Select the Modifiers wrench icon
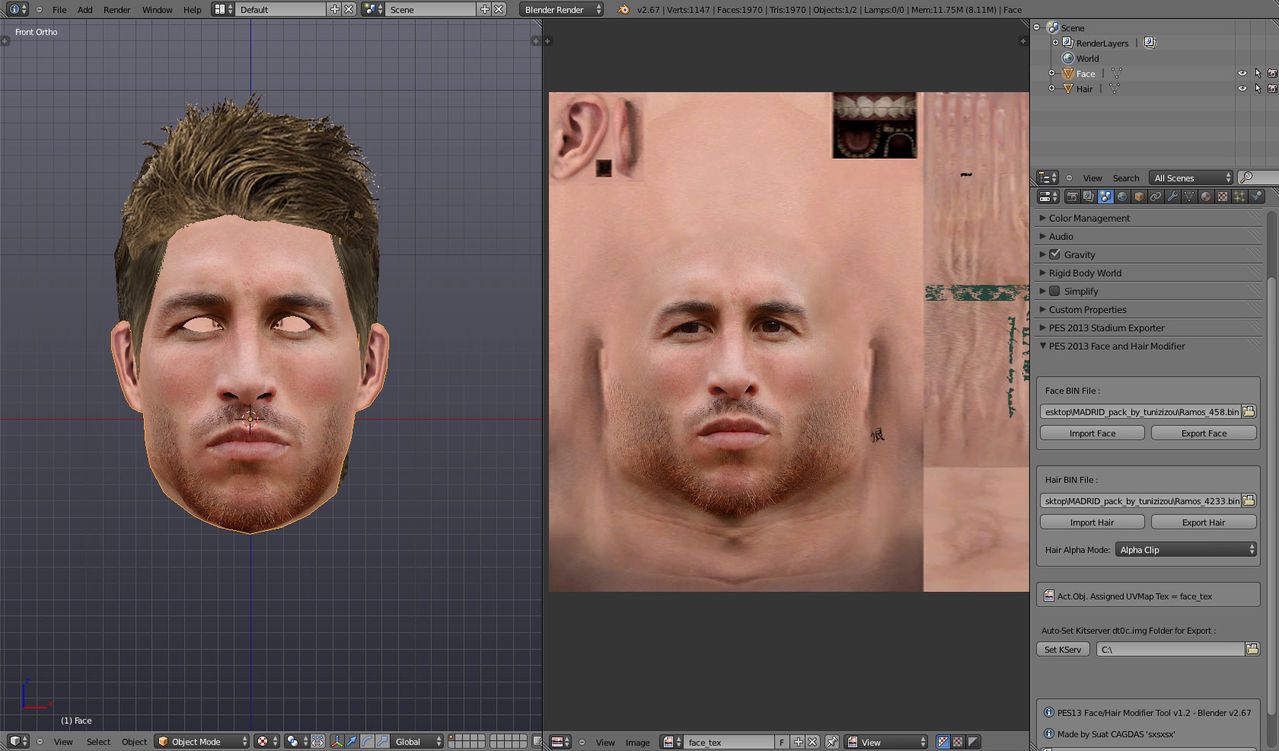Image resolution: width=1279 pixels, height=751 pixels. (x=1172, y=197)
